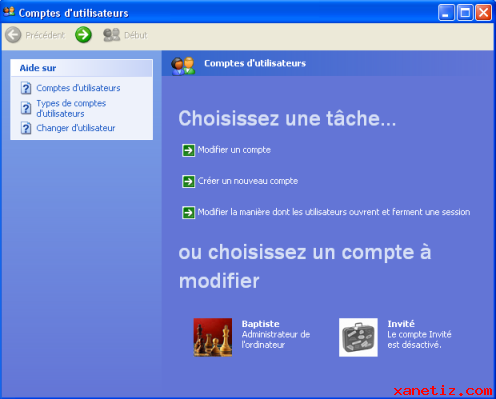Open help topic Changer d'utilisateur
The width and height of the screenshot is (496, 399).
pyautogui.click(x=76, y=128)
